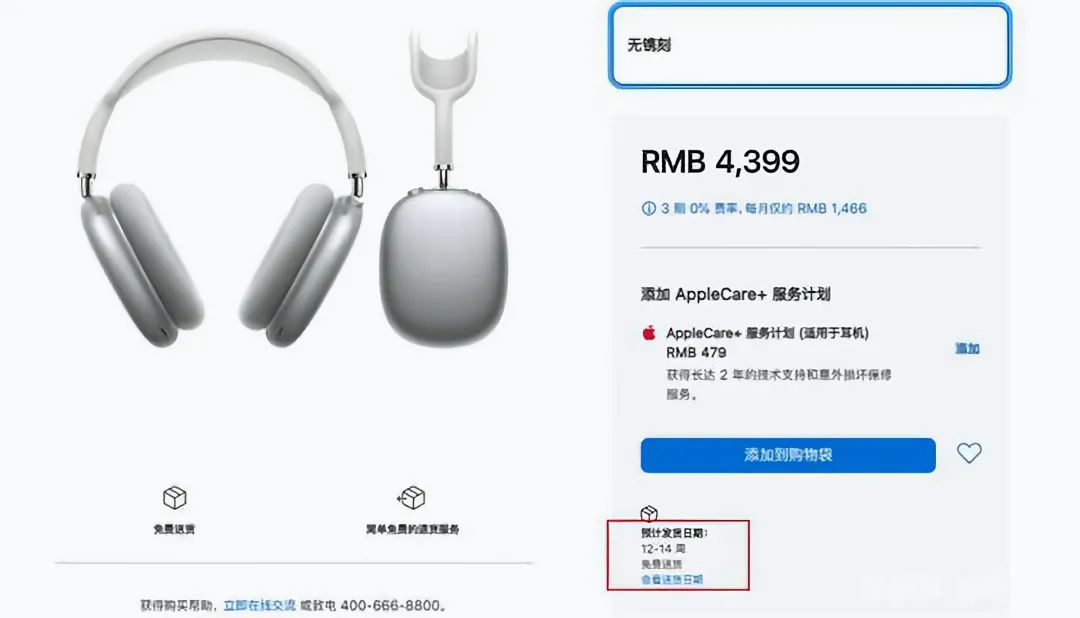Click the 预计发货日期 shipping estimate text
1080x618 pixels.
[674, 533]
